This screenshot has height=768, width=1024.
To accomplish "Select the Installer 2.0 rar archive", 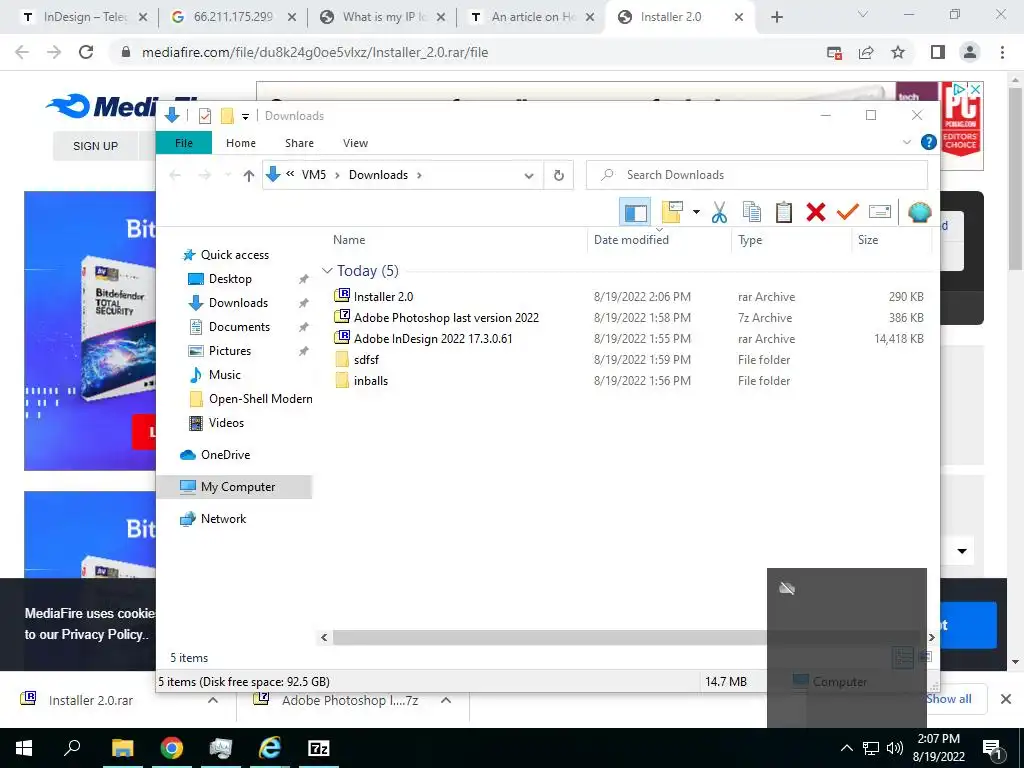I will point(383,296).
